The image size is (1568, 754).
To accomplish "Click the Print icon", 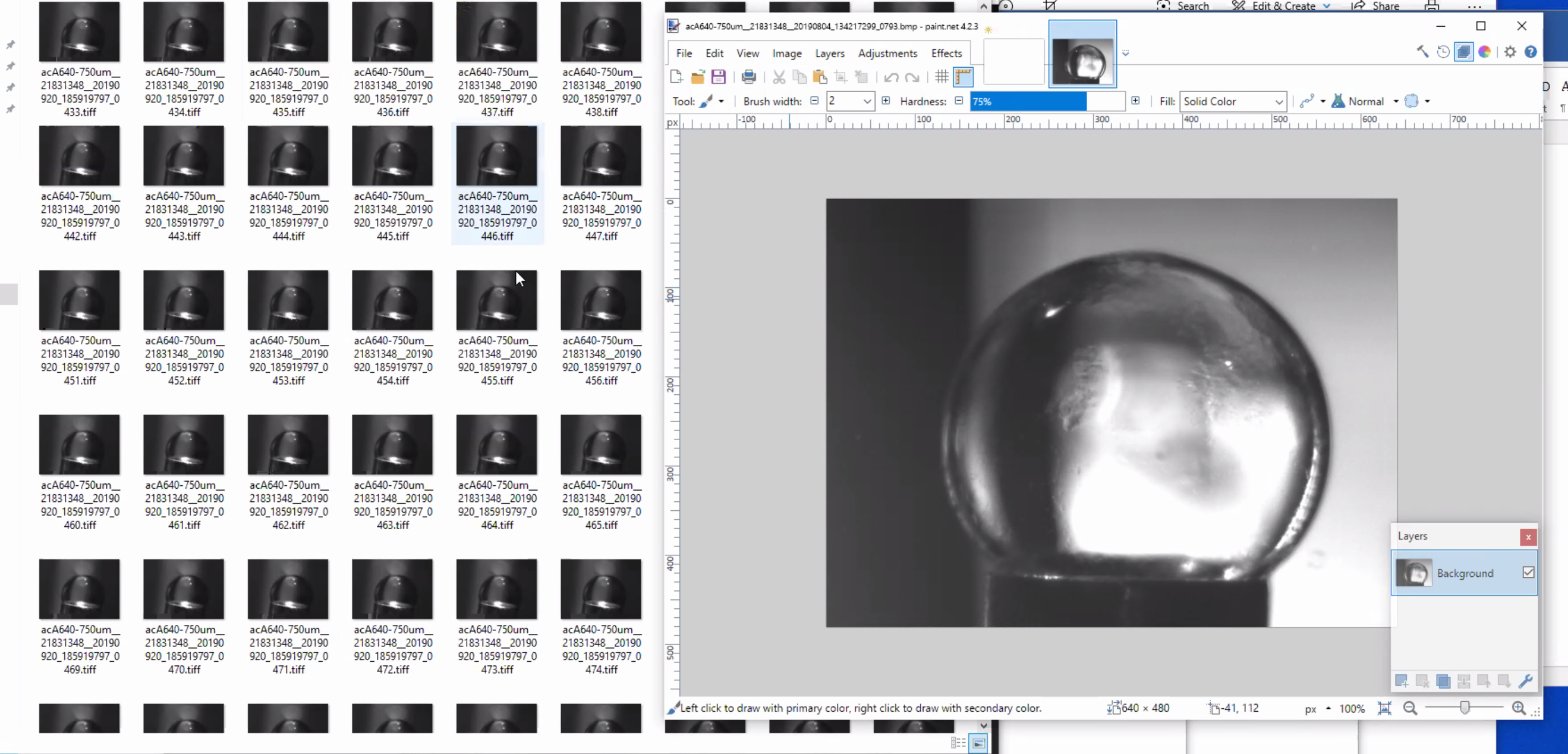I will point(749,77).
